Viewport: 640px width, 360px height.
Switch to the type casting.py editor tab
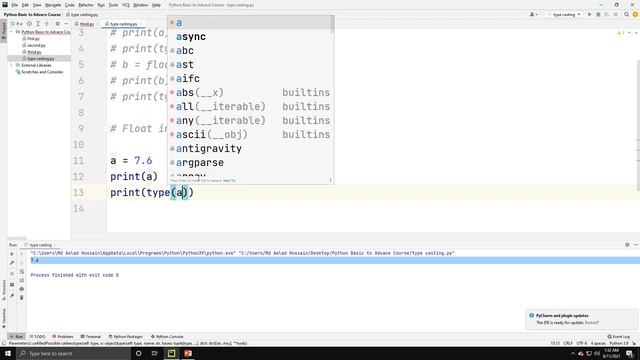point(122,24)
